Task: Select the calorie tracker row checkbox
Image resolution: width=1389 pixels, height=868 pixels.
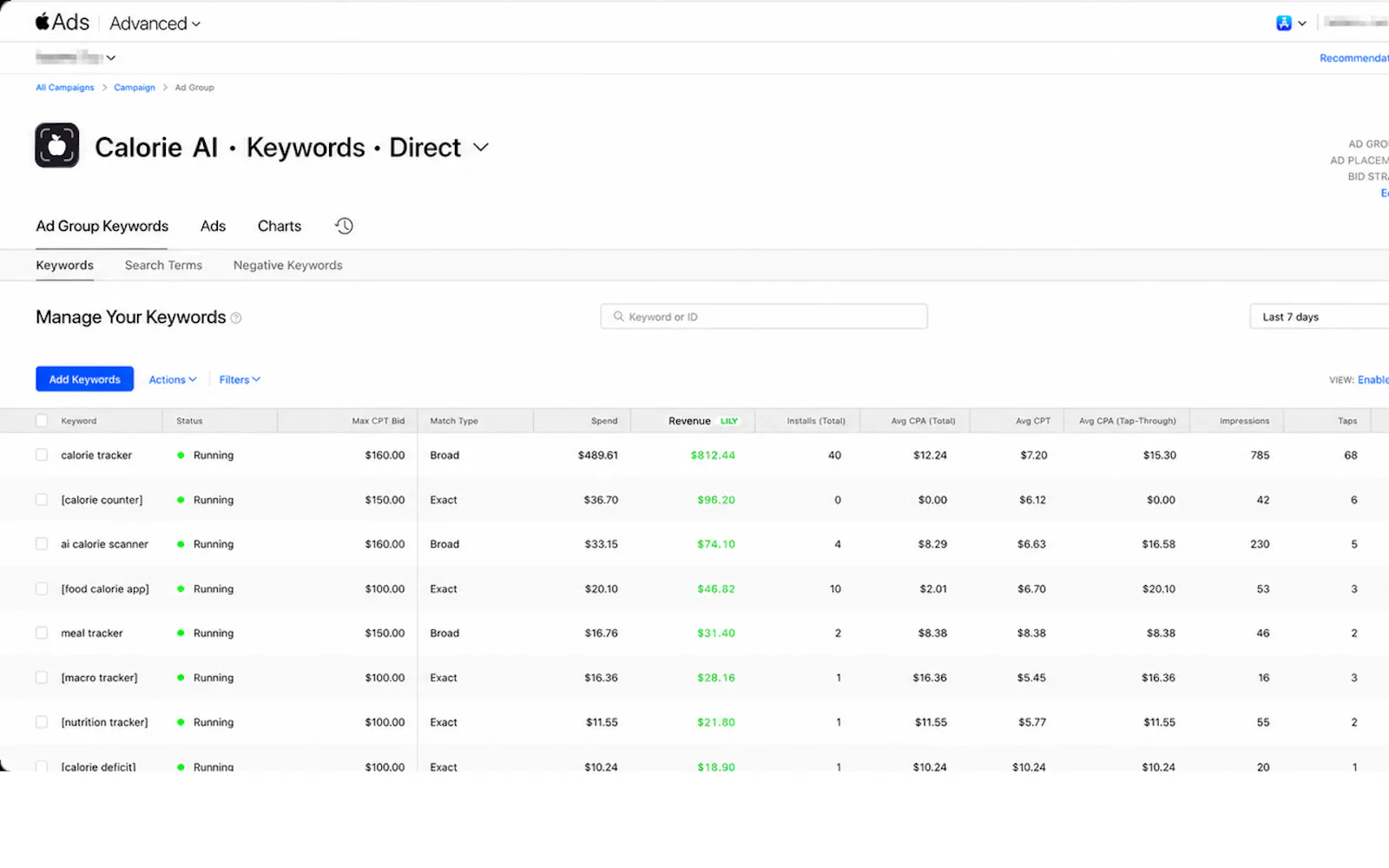Action: [x=42, y=455]
